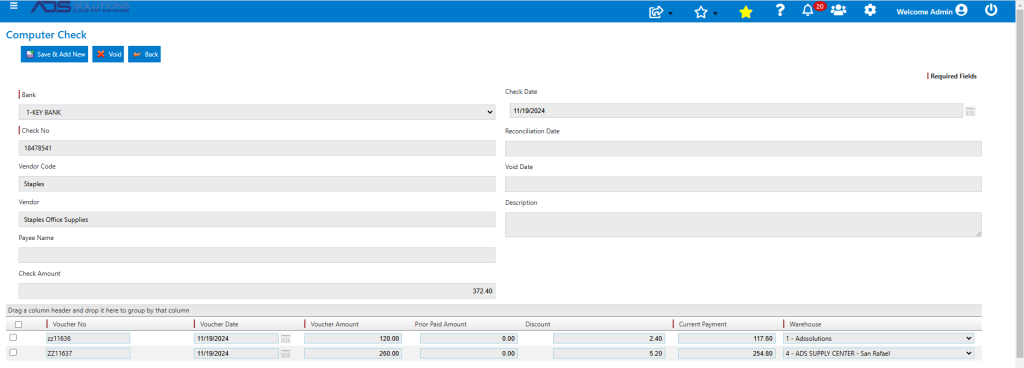This screenshot has height=368, width=1024.
Task: Sort by Prior Paid Amount column header
Action: [x=440, y=324]
